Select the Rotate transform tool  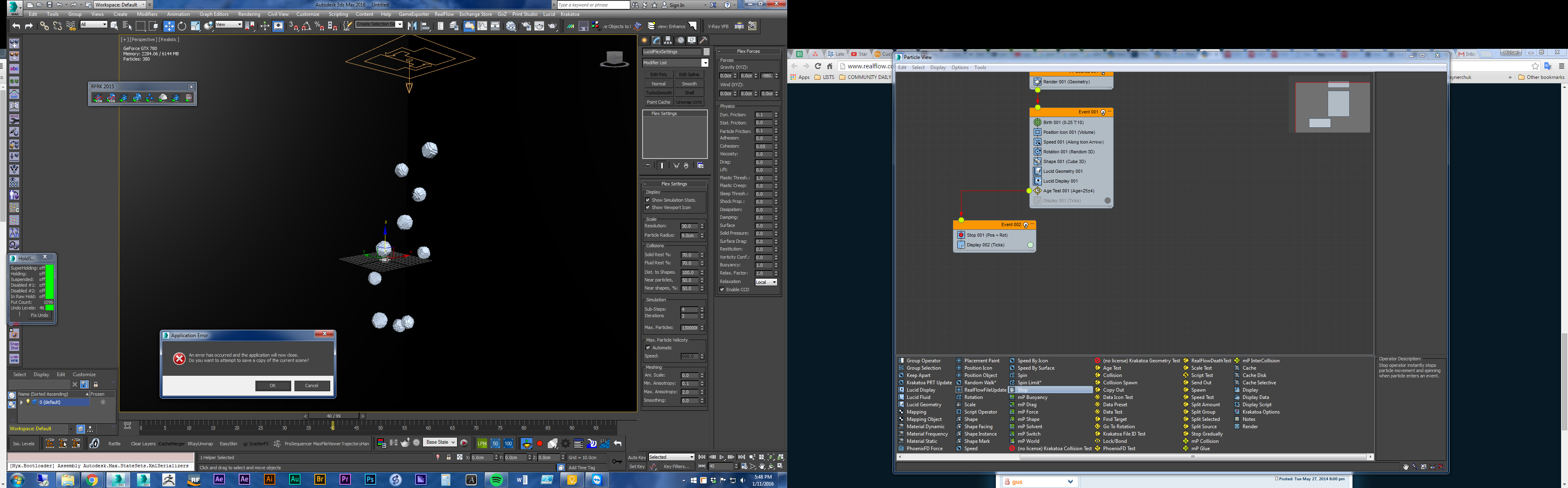(182, 26)
